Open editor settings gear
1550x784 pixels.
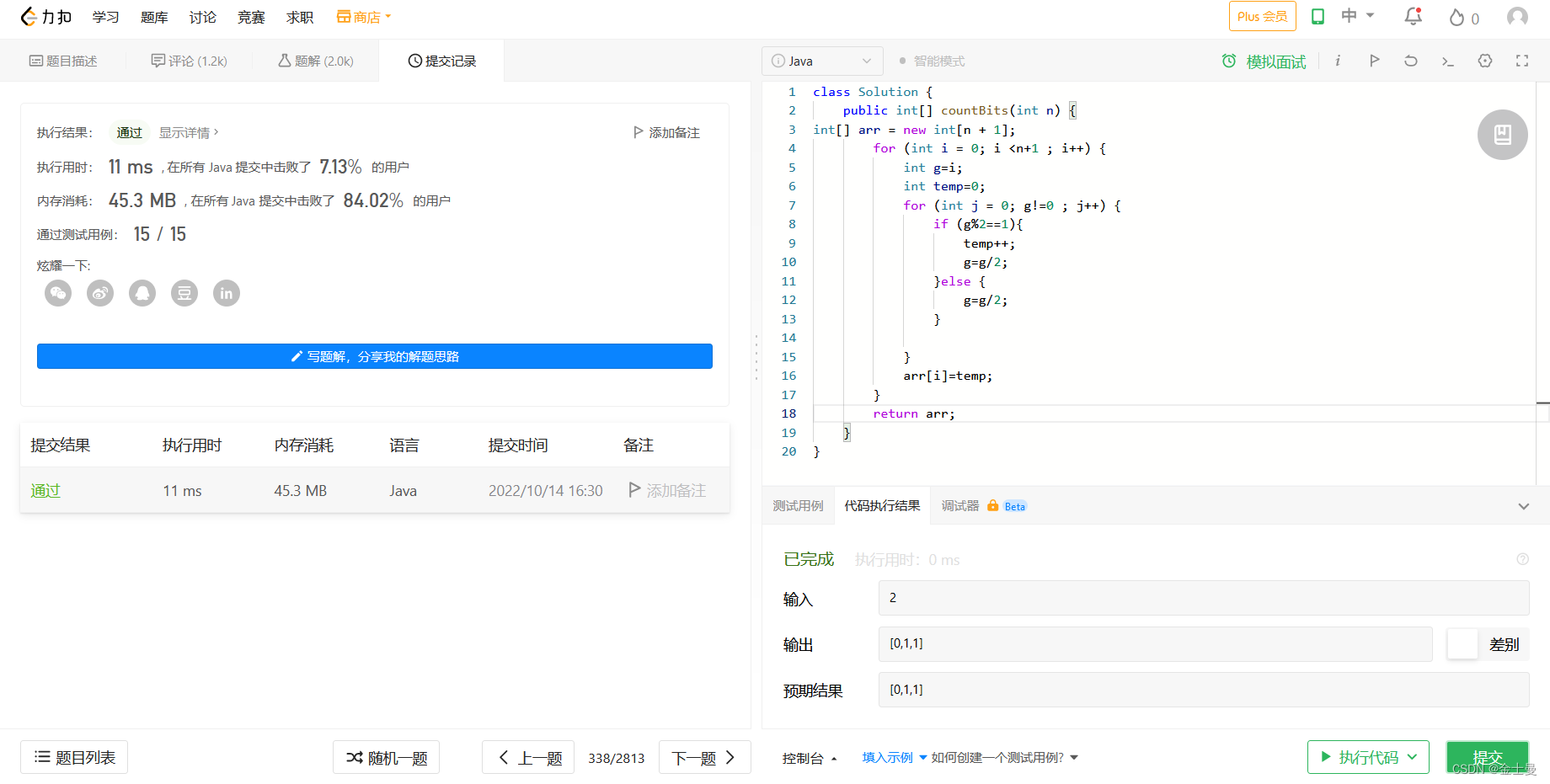(x=1485, y=61)
